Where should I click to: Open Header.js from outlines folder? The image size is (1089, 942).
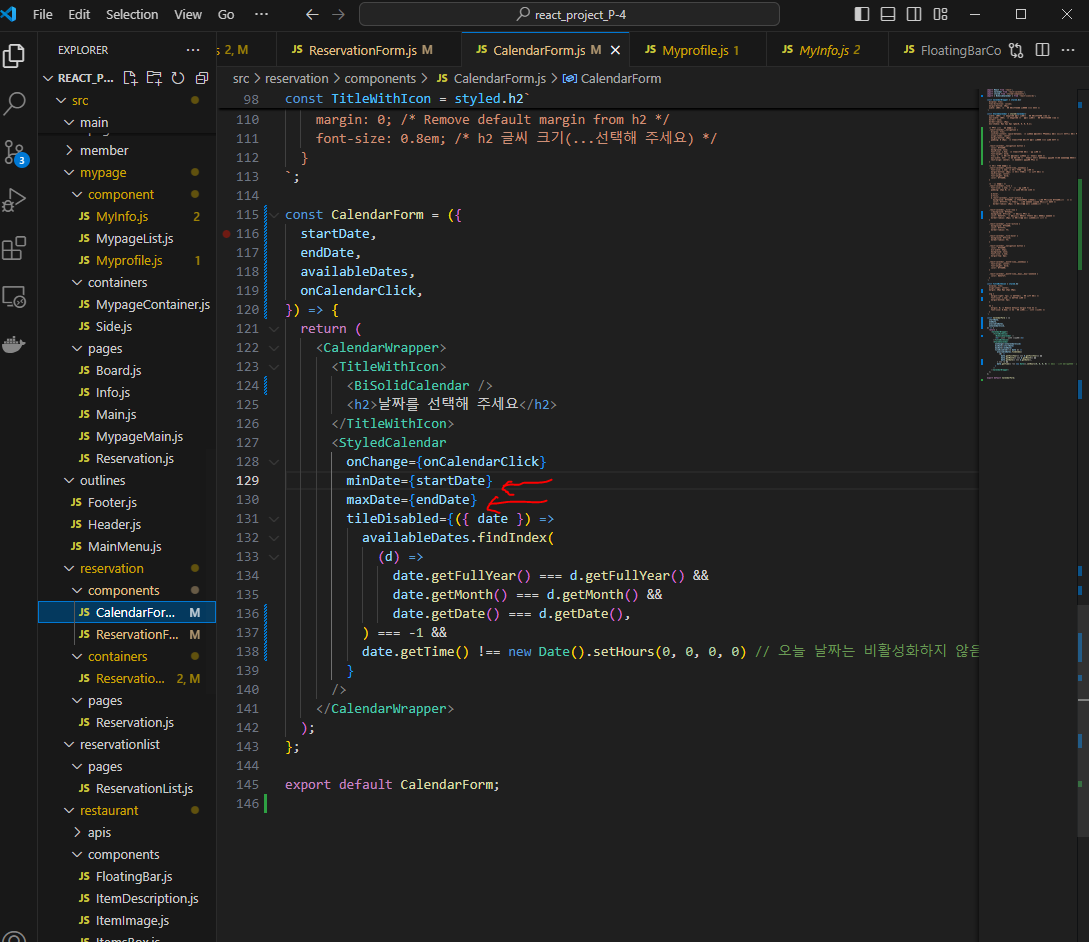114,524
